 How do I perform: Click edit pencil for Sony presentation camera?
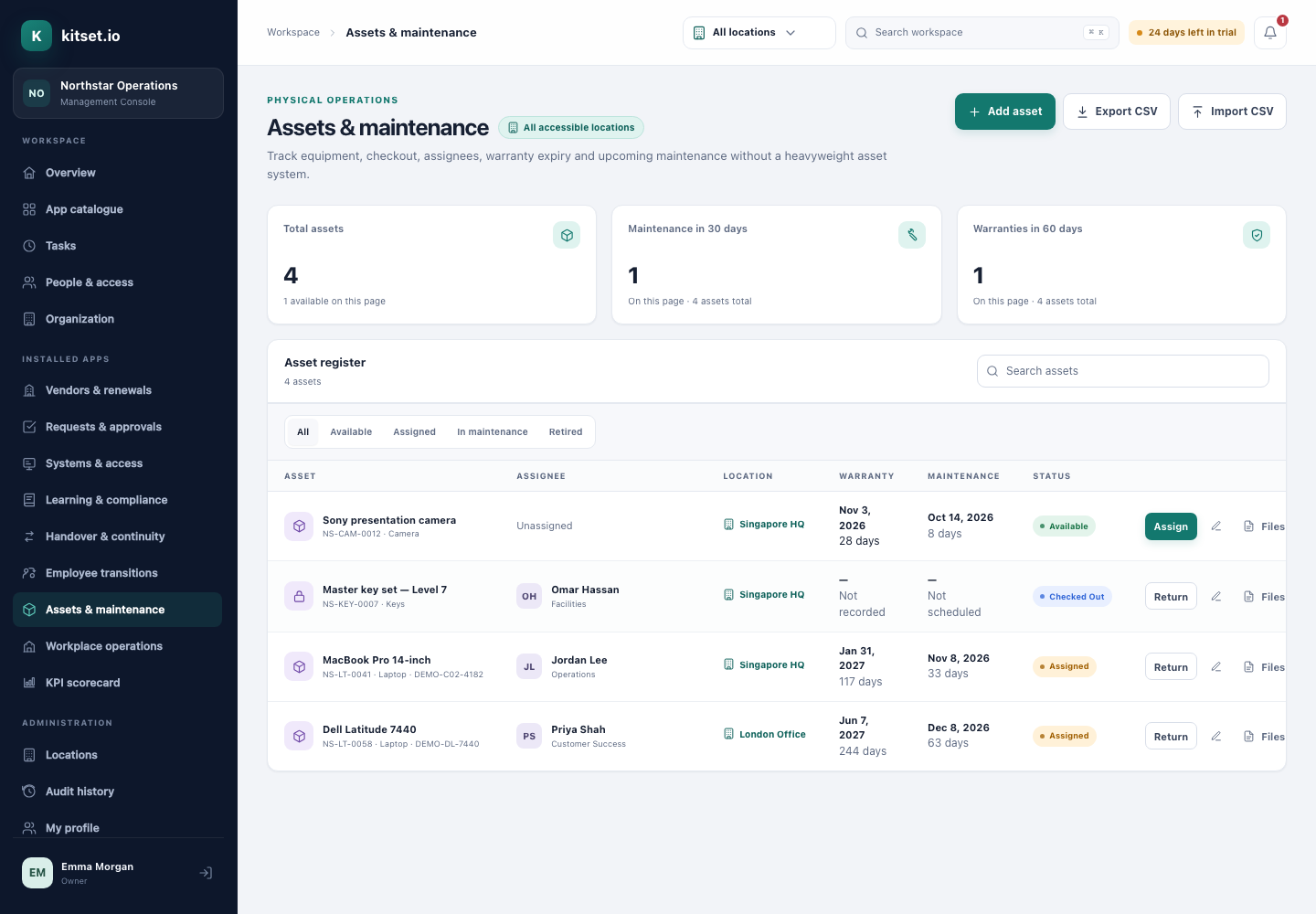[x=1216, y=526]
